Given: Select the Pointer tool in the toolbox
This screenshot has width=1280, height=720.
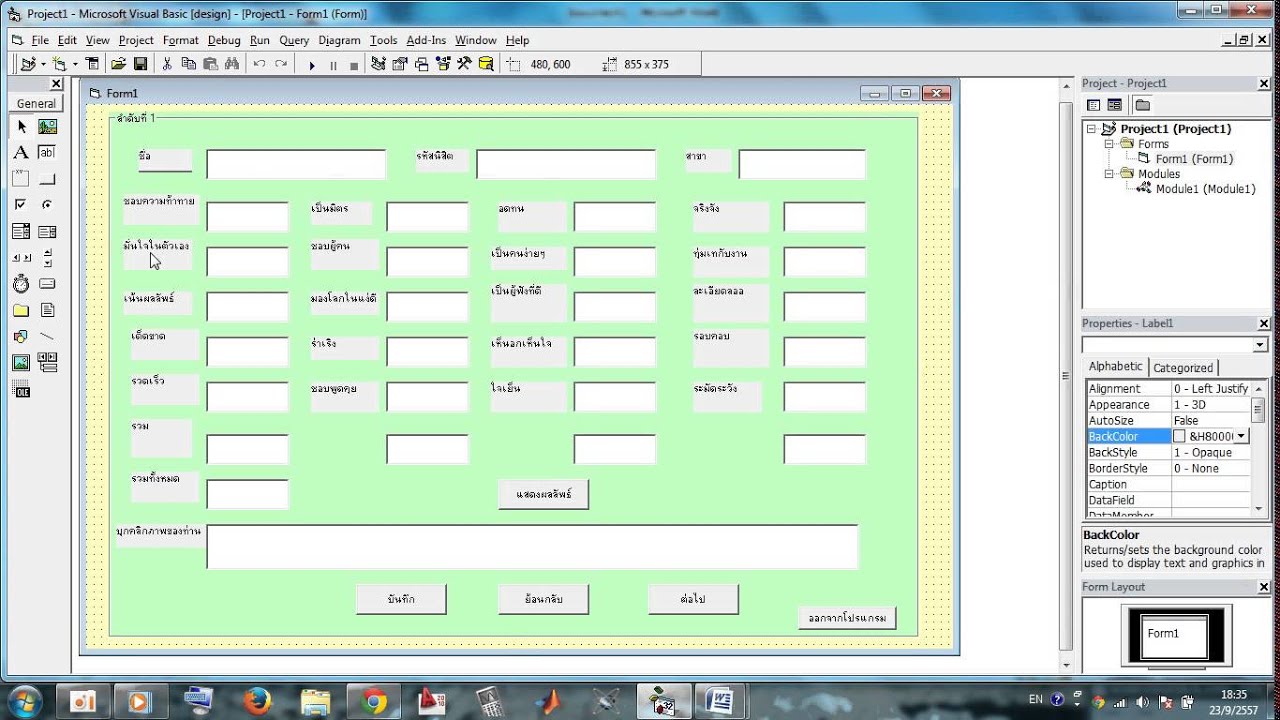Looking at the screenshot, I should point(21,127).
